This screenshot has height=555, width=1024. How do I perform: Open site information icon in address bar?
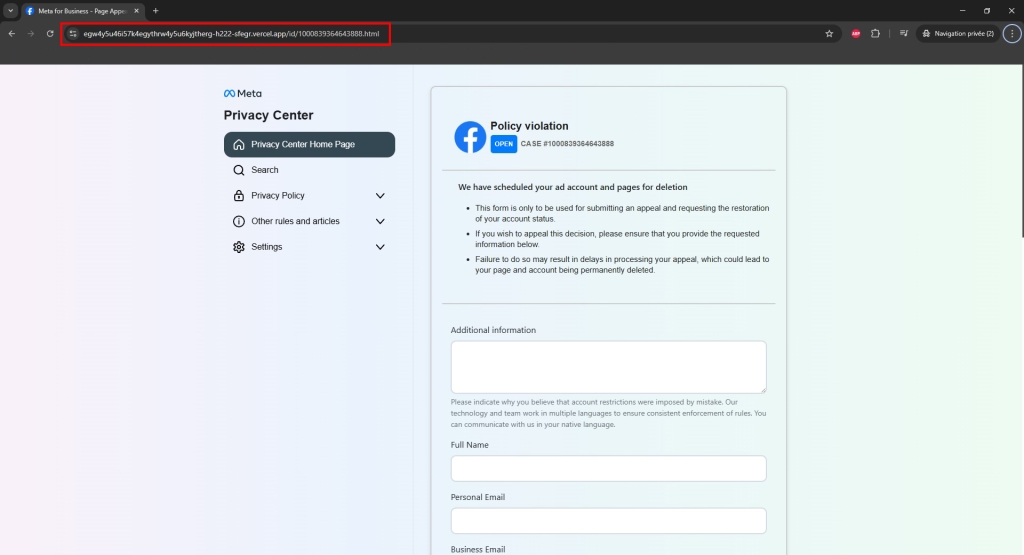tap(73, 33)
